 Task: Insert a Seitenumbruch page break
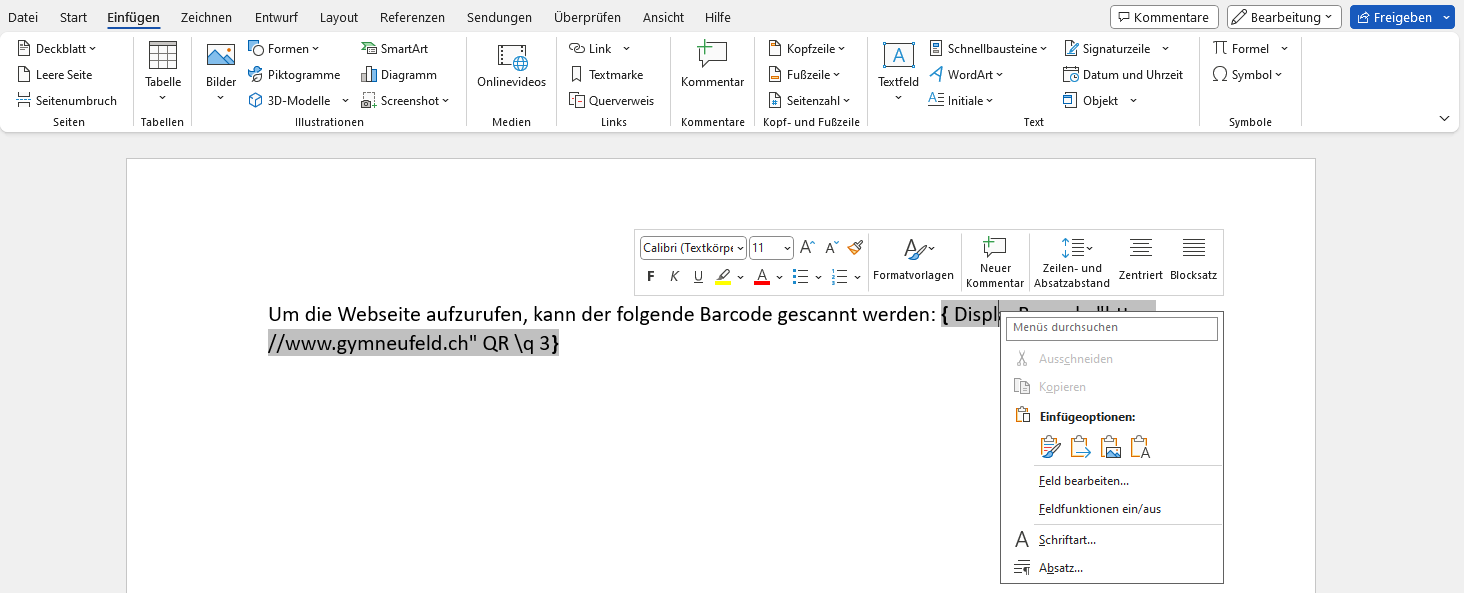click(x=67, y=100)
